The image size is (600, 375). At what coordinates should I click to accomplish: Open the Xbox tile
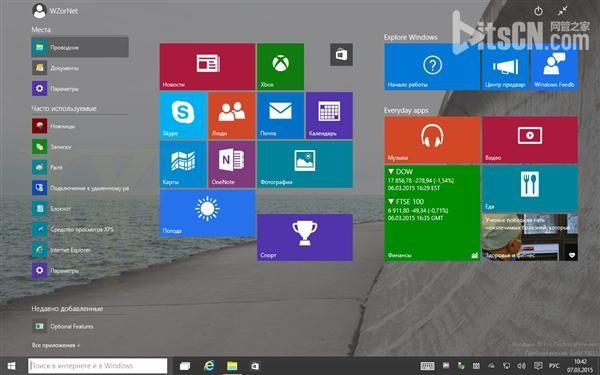click(x=280, y=67)
